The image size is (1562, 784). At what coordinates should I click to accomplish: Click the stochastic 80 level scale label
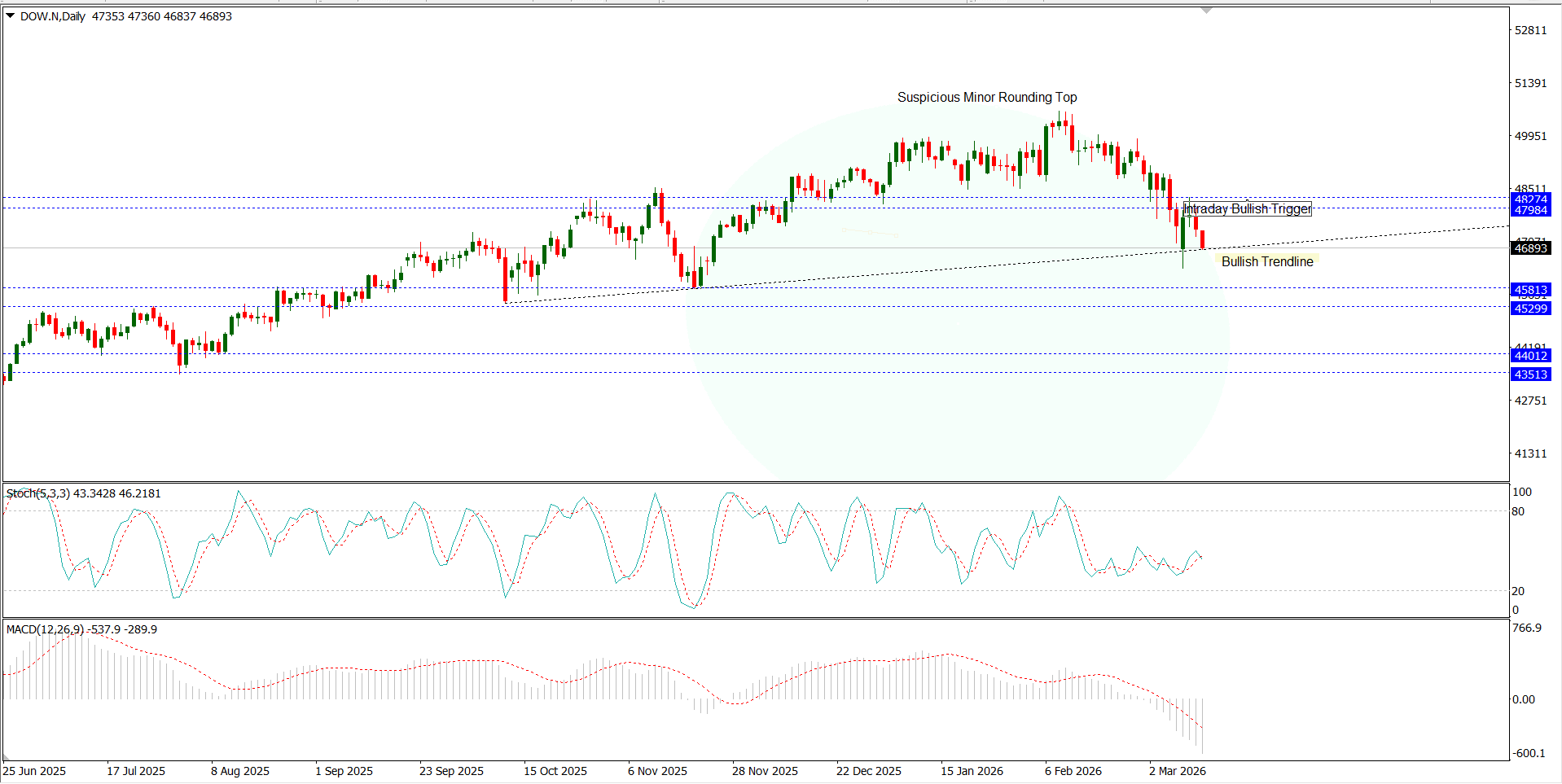point(1518,511)
